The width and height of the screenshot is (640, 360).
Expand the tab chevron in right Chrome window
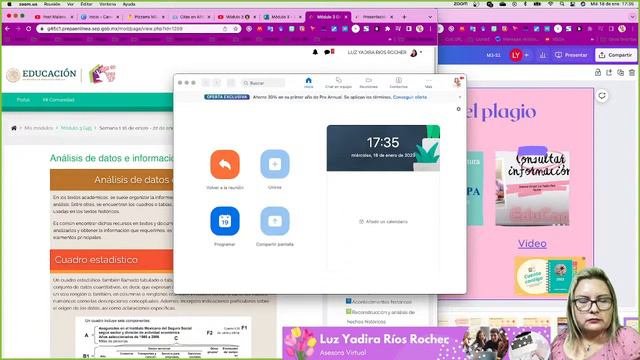[x=632, y=17]
